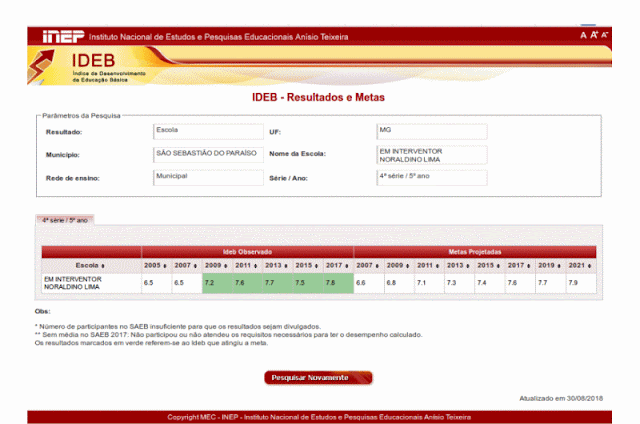Screen dimensions: 640x424
Task: Click the 6.6 projected value for 2007
Action: pyautogui.click(x=368, y=283)
